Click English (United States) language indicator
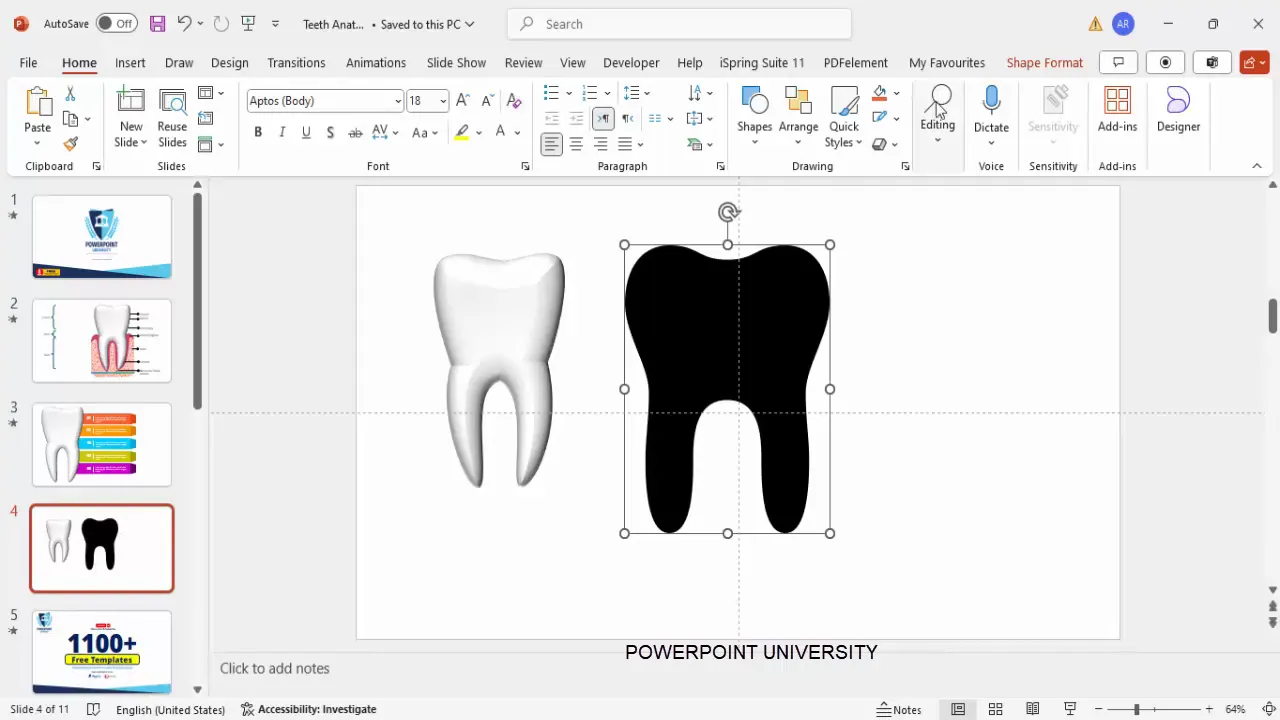Screen dimensions: 1280x720 coord(170,709)
